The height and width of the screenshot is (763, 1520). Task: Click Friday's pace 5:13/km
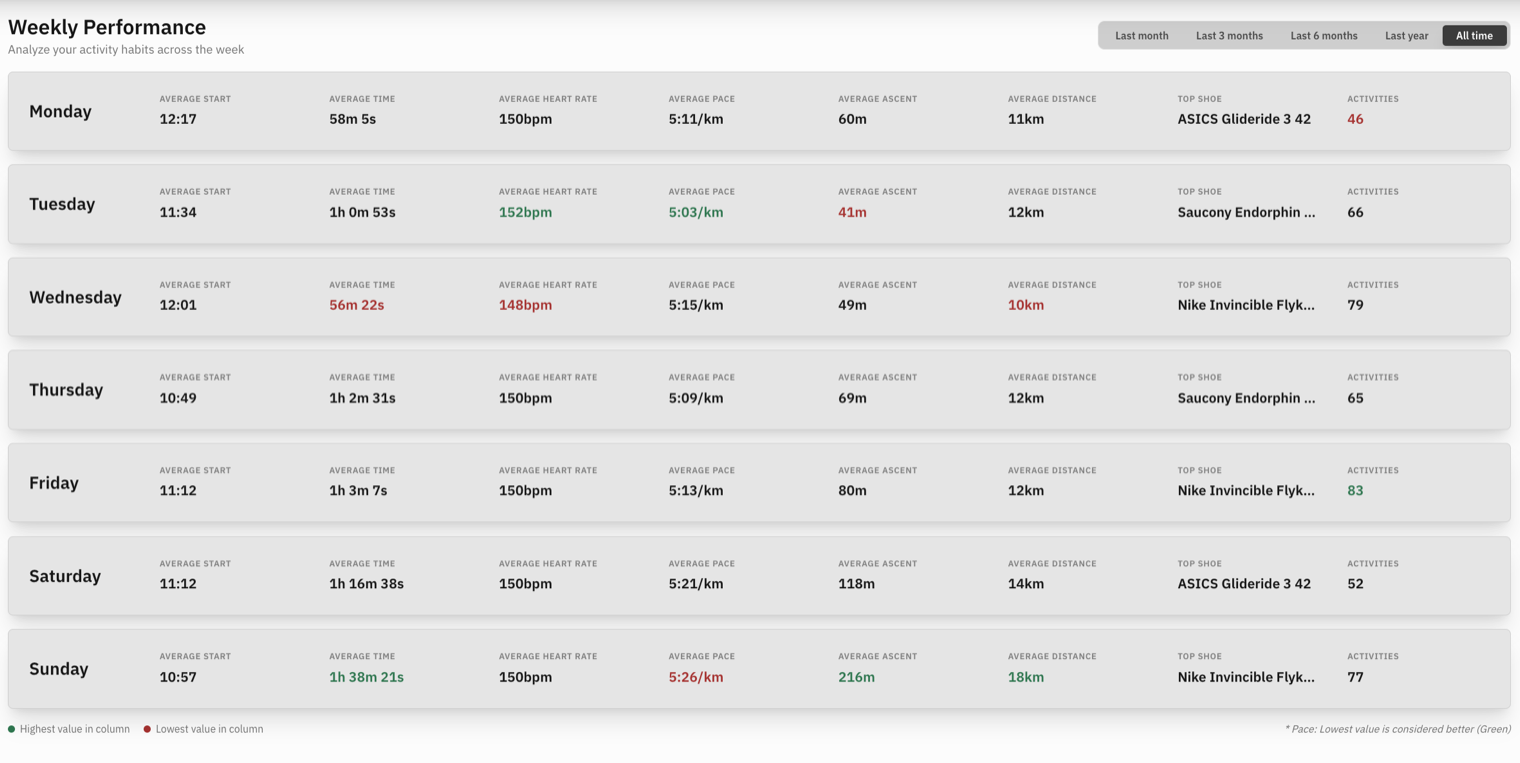click(x=696, y=491)
